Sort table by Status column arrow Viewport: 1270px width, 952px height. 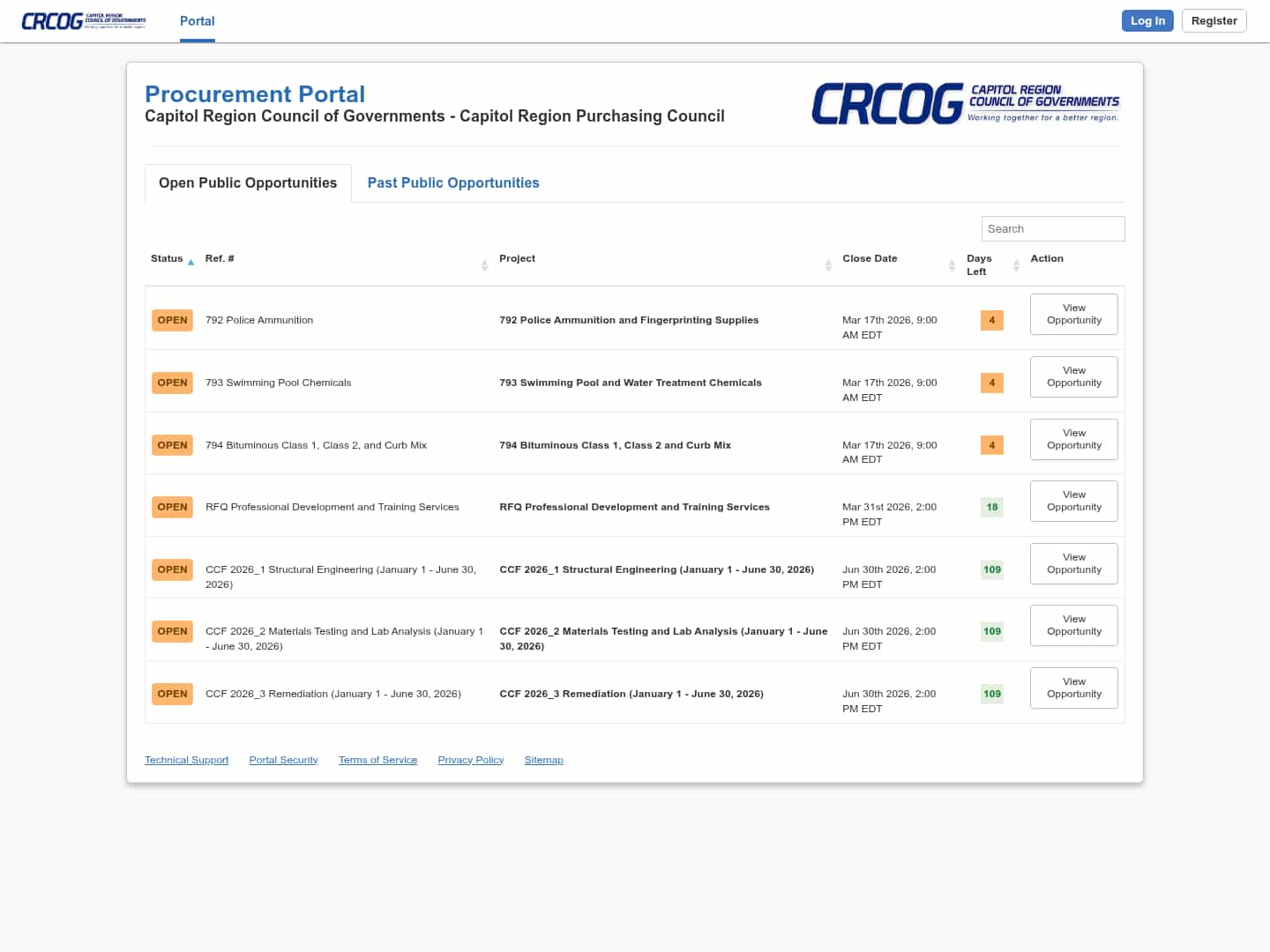(190, 262)
